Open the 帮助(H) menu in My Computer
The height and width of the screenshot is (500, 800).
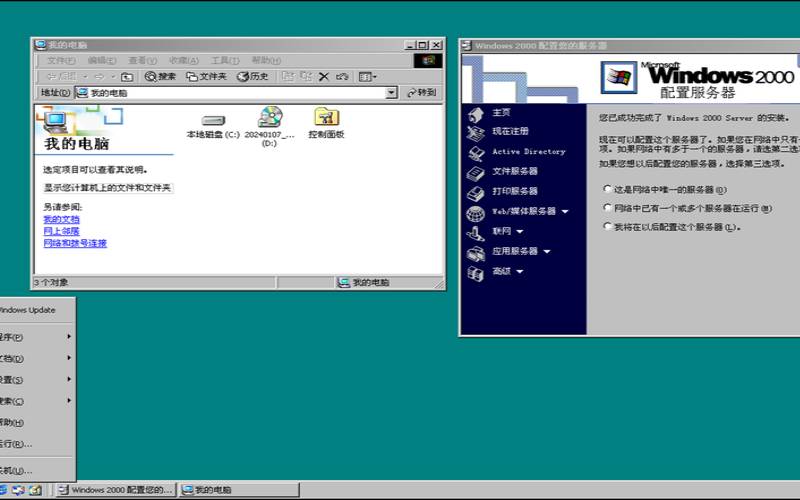(266, 60)
